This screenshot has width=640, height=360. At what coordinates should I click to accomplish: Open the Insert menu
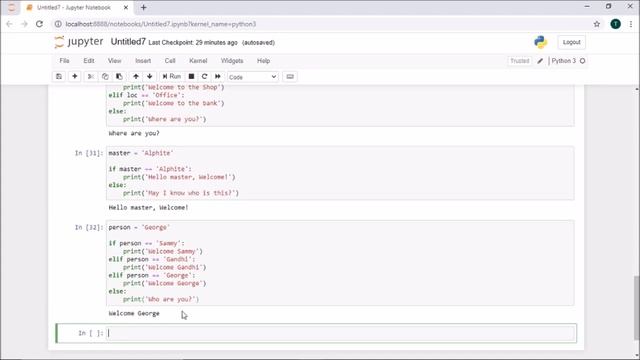pyautogui.click(x=143, y=60)
